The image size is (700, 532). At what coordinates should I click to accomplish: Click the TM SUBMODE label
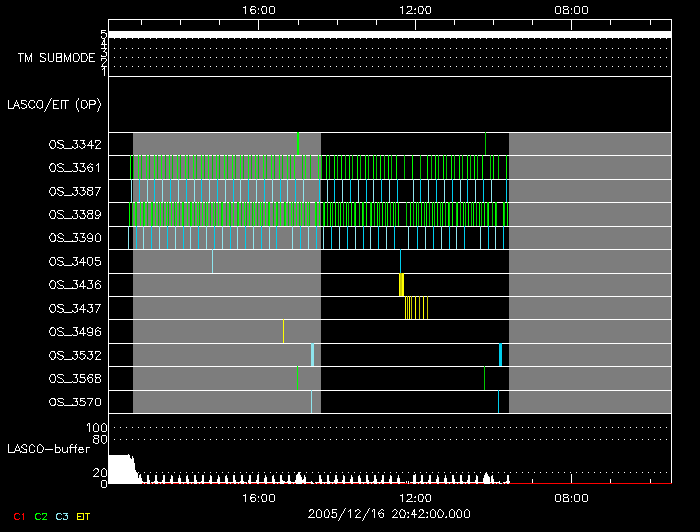point(57,58)
